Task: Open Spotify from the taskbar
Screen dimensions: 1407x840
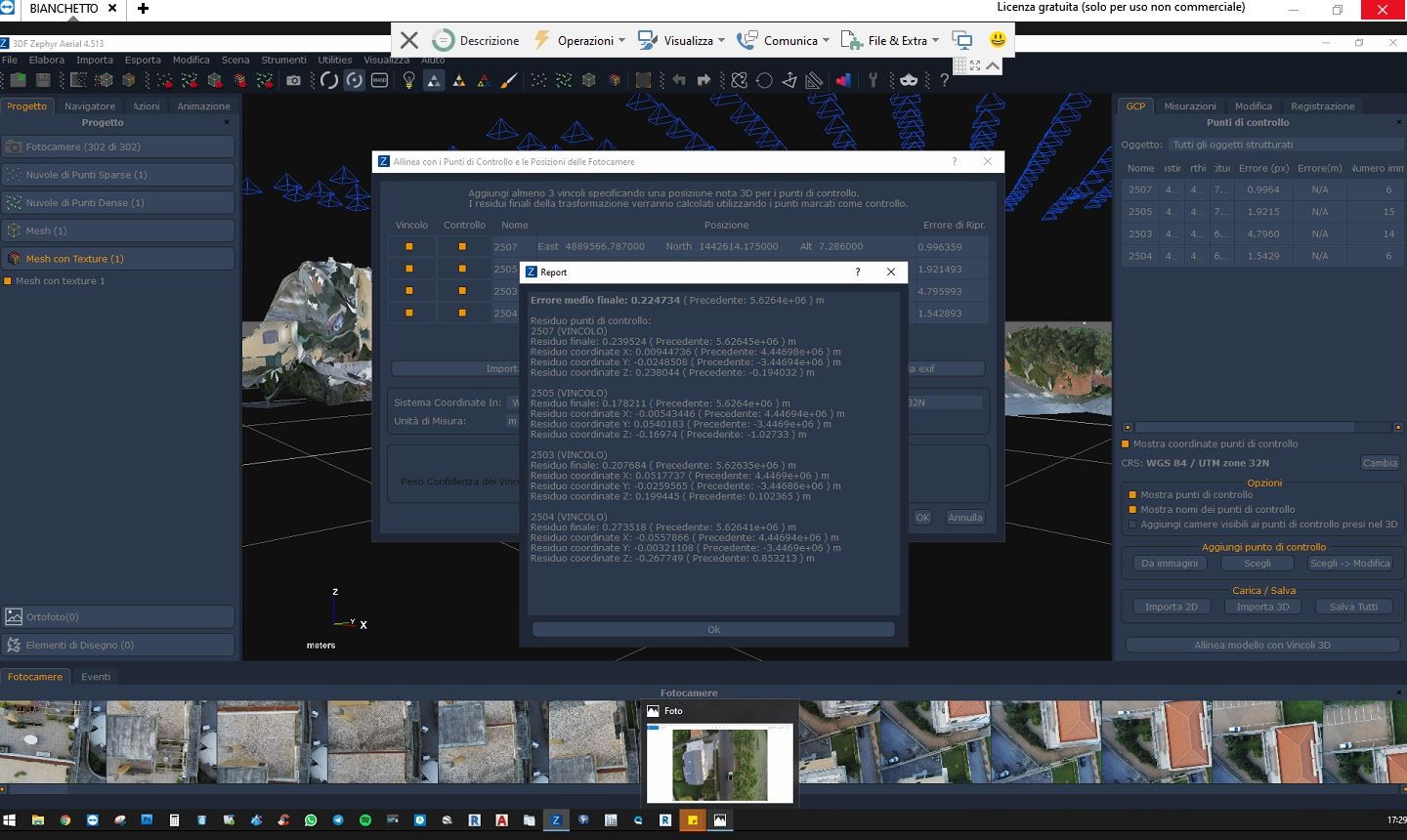Action: click(365, 820)
